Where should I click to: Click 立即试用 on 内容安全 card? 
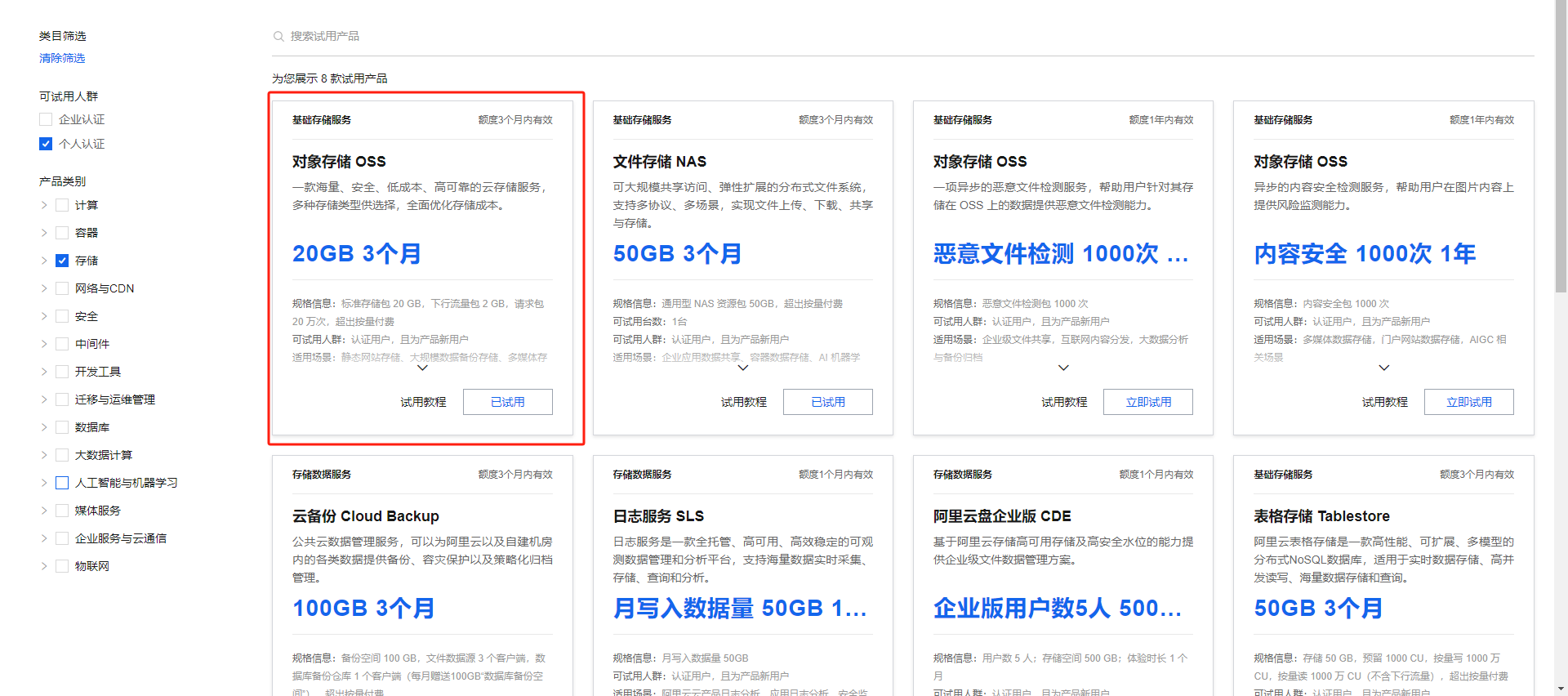(x=1469, y=402)
